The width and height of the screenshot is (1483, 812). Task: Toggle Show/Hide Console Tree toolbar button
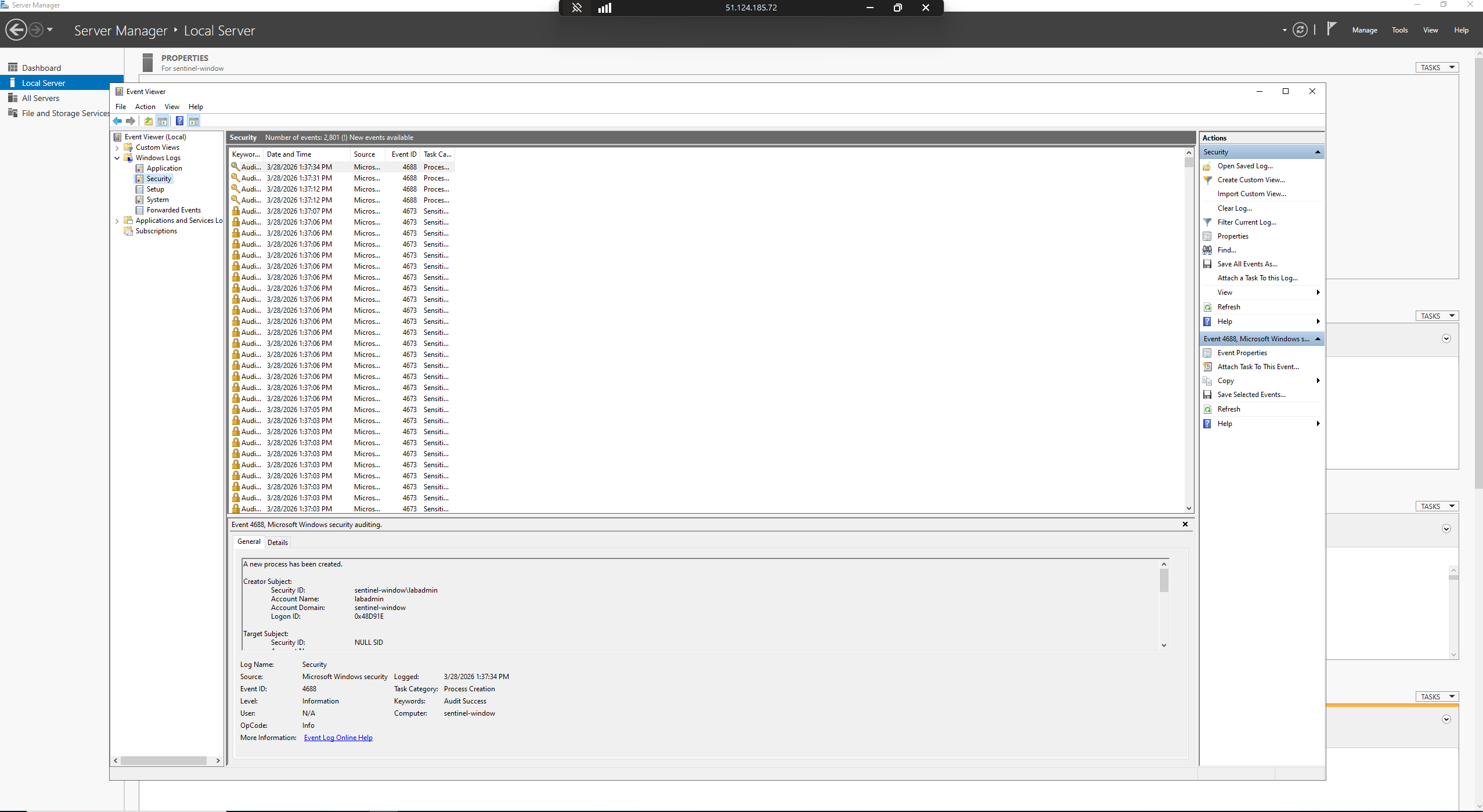(x=163, y=121)
